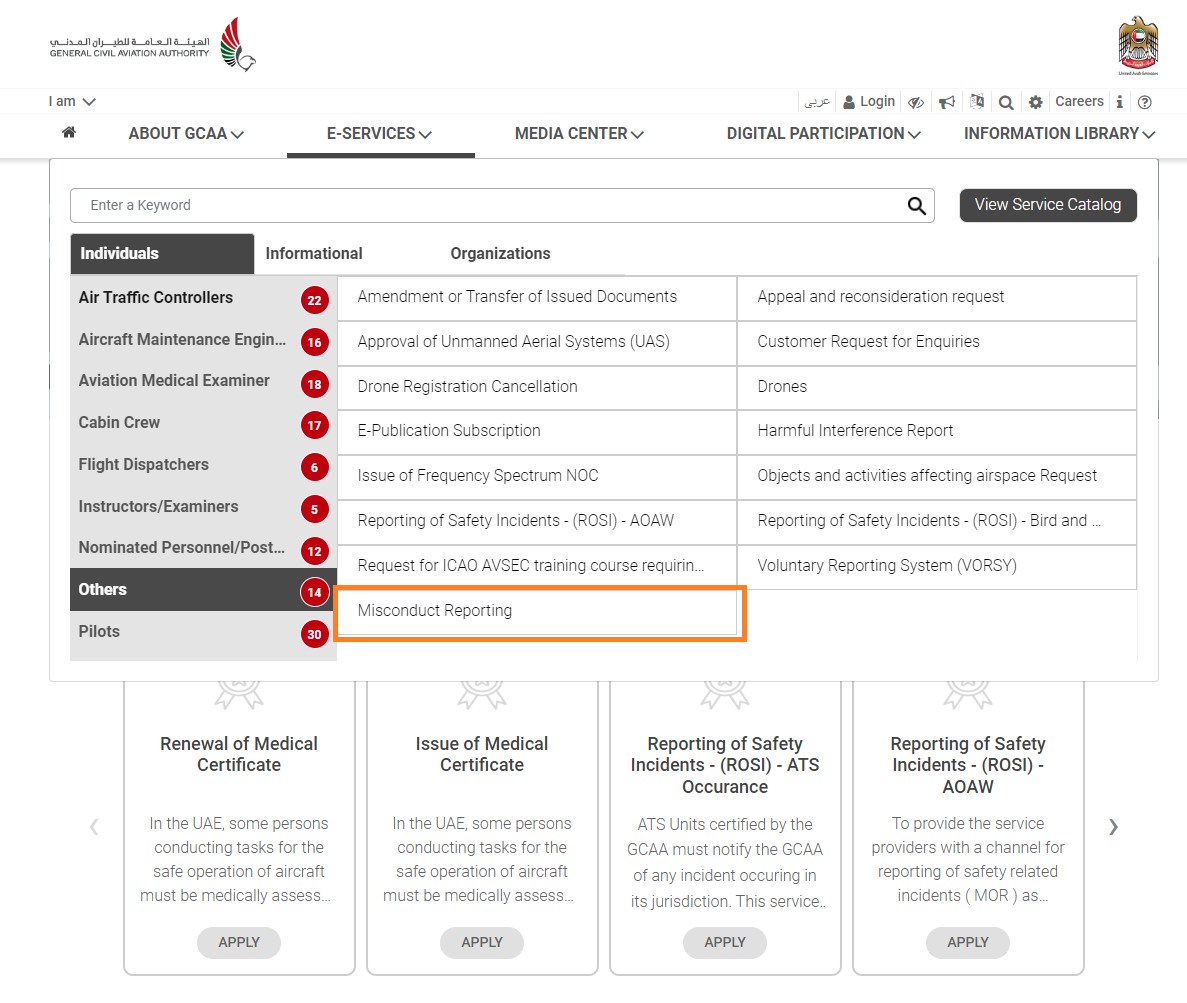Image resolution: width=1187 pixels, height=1003 pixels.
Task: Select Nominated Personnel/Post category
Action: 203,548
